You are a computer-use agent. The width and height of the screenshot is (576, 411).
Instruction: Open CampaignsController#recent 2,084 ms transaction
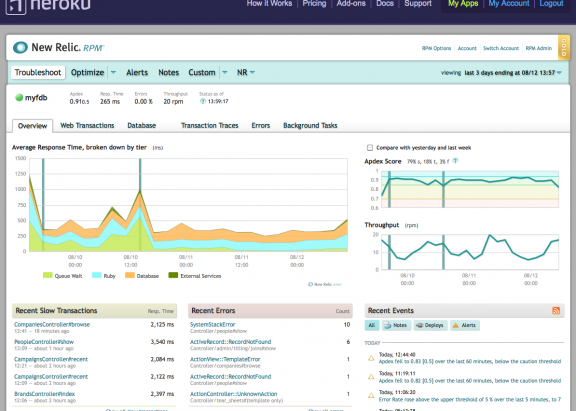51,359
